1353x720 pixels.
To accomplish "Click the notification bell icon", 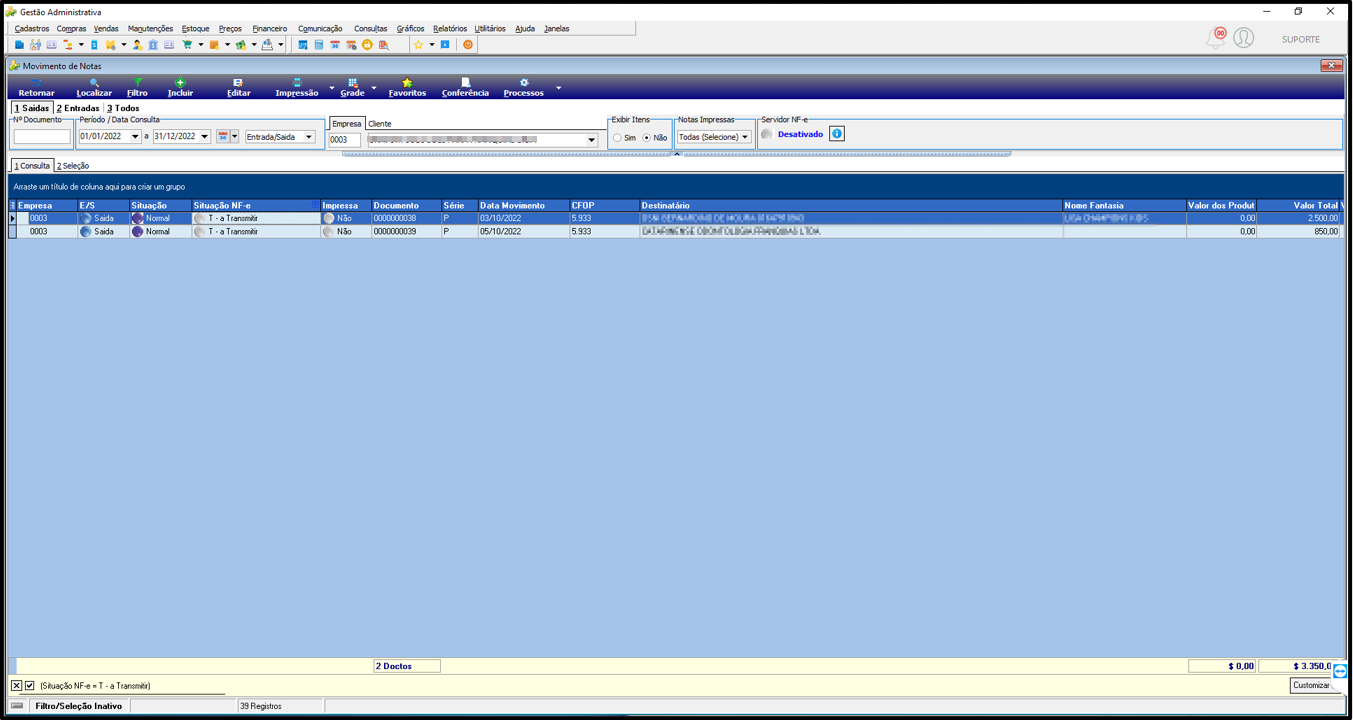I will tap(1216, 38).
